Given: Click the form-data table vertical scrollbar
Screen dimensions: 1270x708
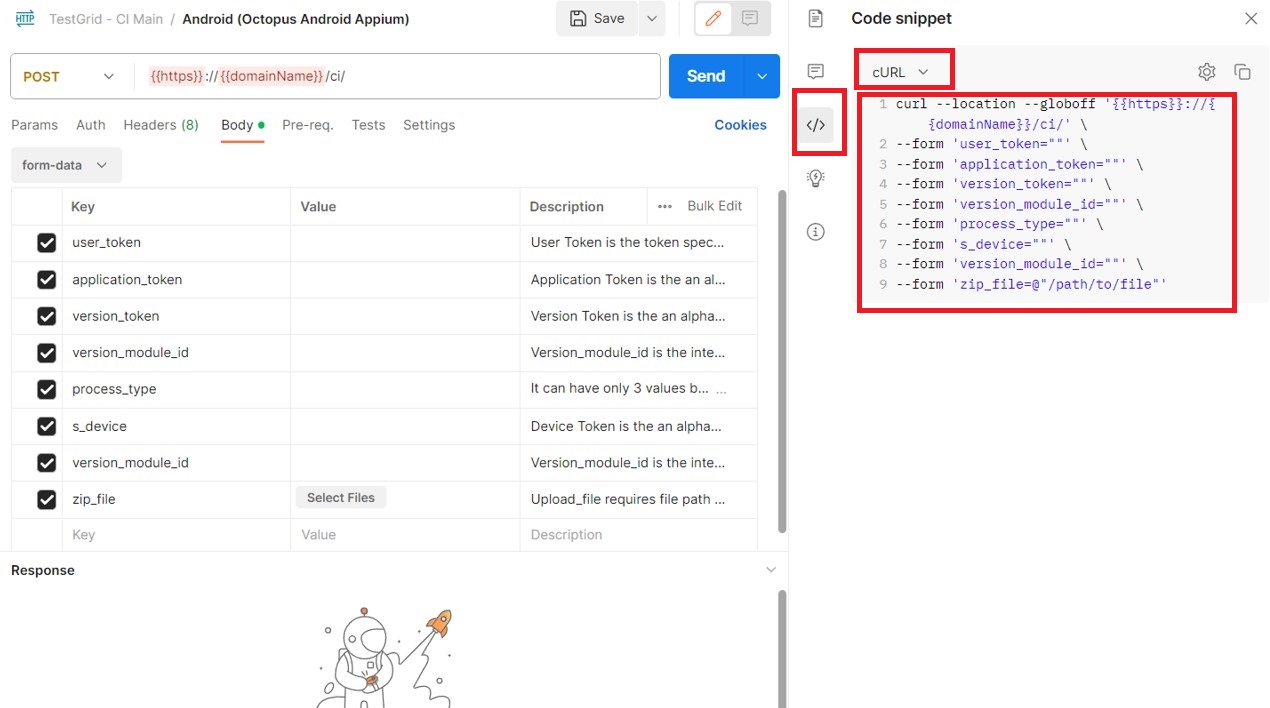Looking at the screenshot, I should [783, 362].
